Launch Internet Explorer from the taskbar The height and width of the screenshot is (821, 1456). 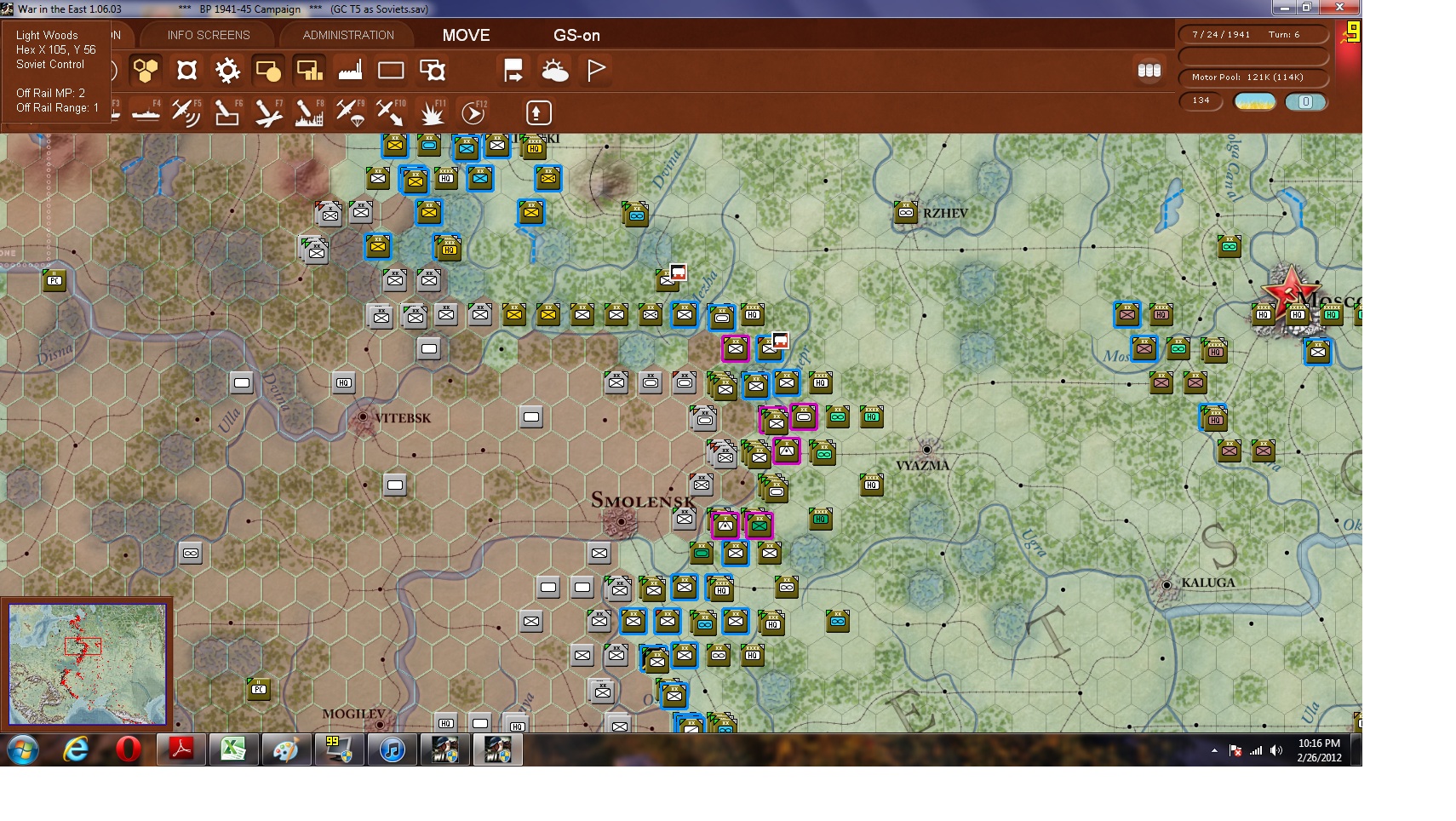[77, 749]
